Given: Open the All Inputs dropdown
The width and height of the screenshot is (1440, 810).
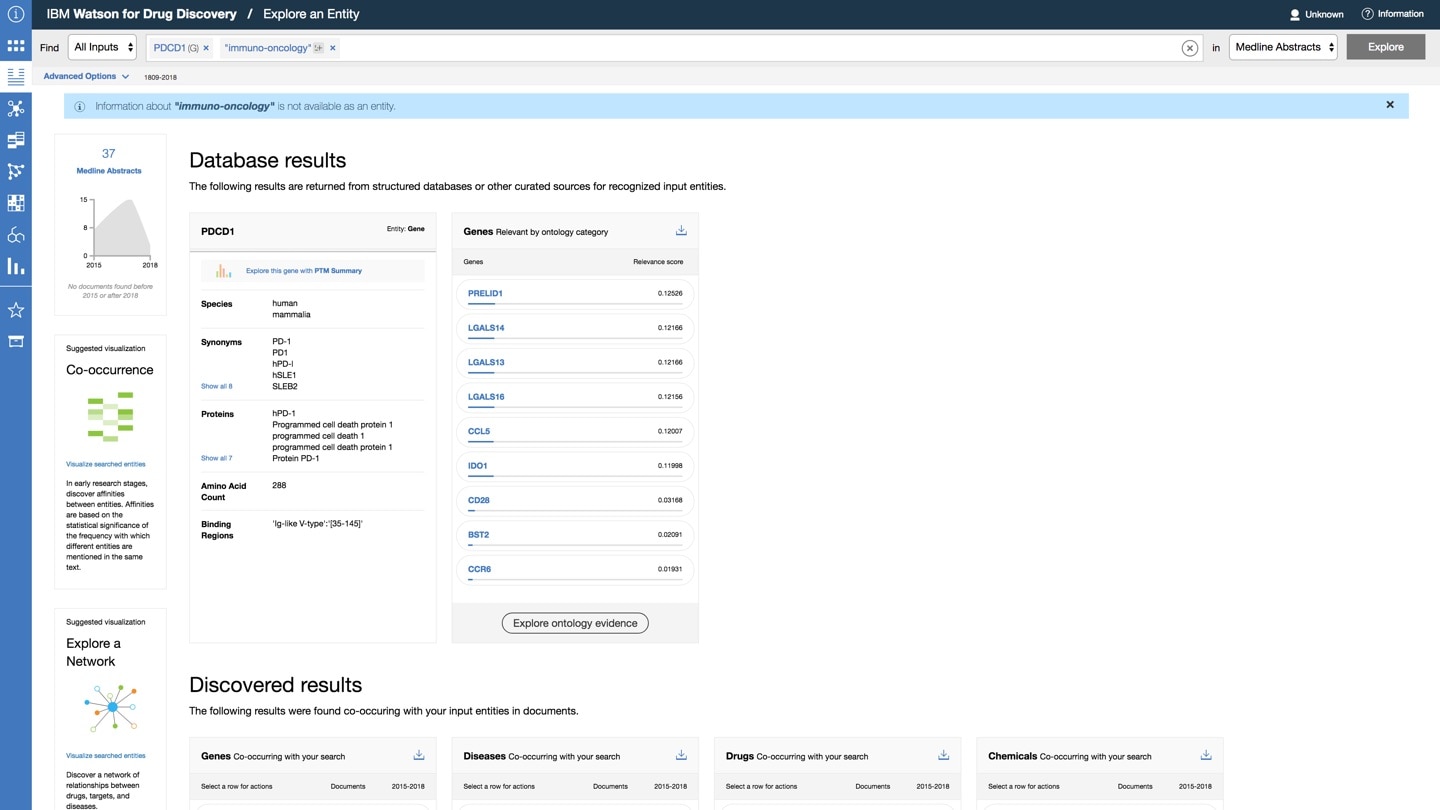Looking at the screenshot, I should coord(103,47).
